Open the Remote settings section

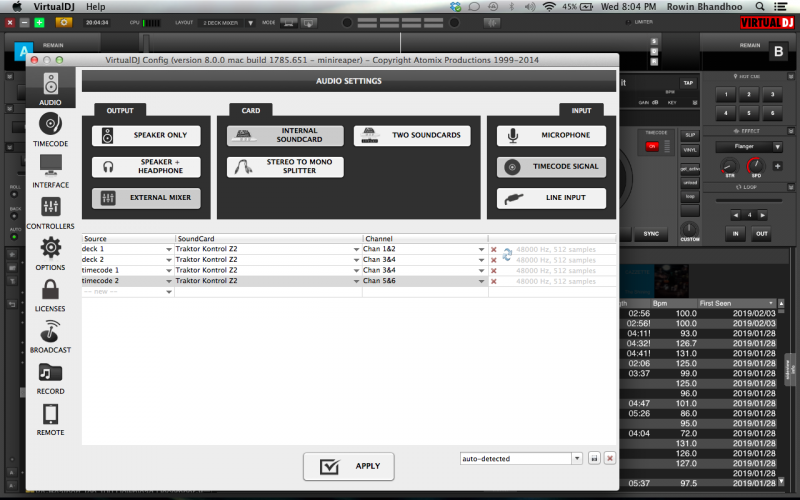50,419
